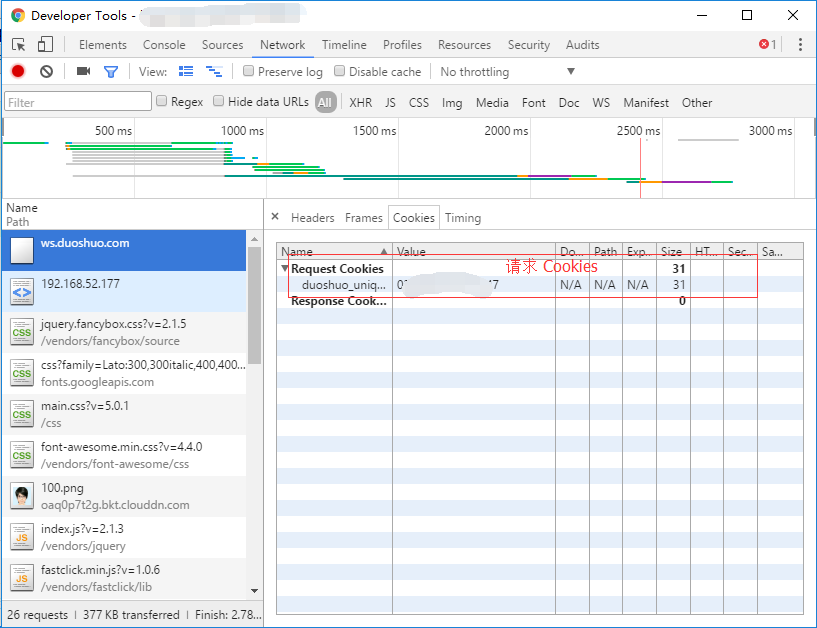Click the Google fonts CSS file icon
This screenshot has width=817, height=628.
pyautogui.click(x=22, y=374)
